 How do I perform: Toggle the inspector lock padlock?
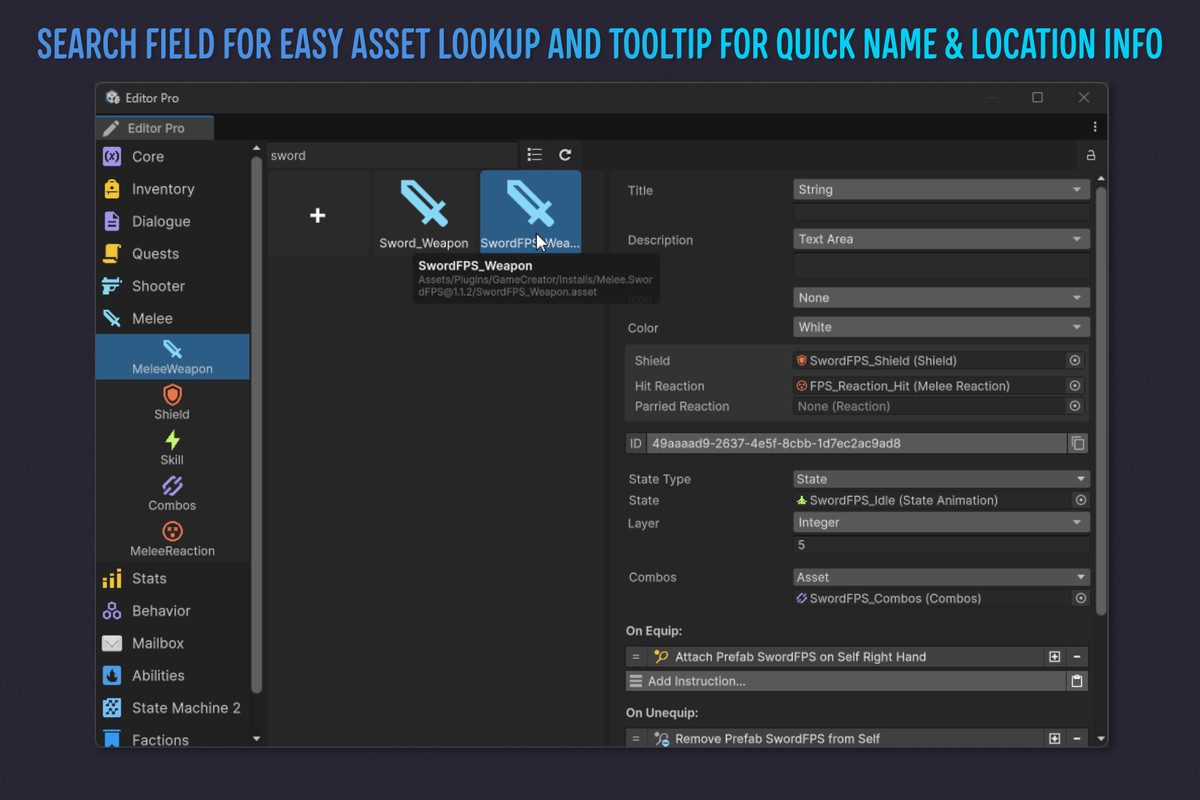(1090, 155)
